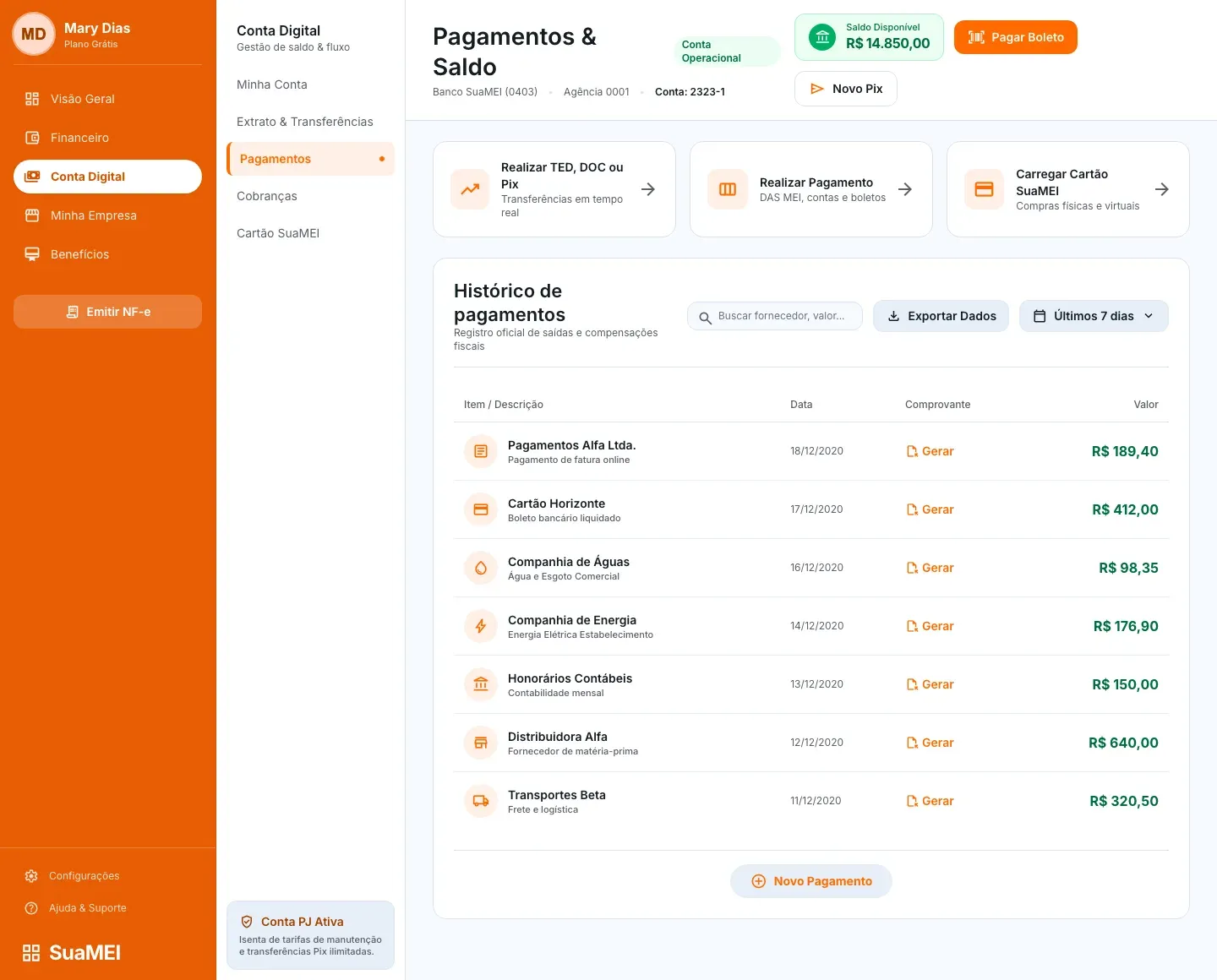This screenshot has height=980, width=1217.
Task: Click the truck icon for Transportes Beta
Action: [481, 801]
